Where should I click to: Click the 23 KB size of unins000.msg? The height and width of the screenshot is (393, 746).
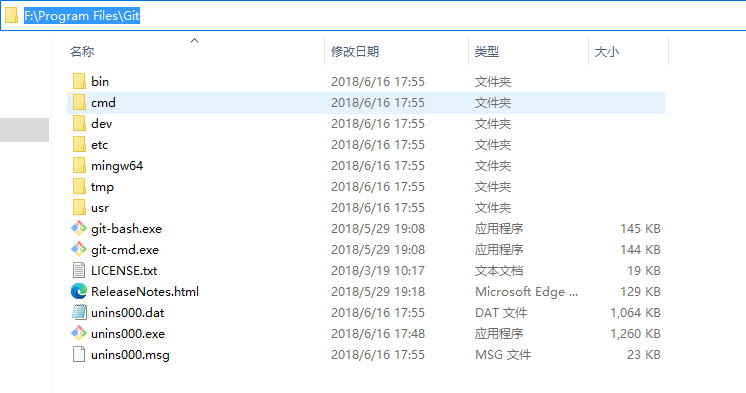click(644, 354)
